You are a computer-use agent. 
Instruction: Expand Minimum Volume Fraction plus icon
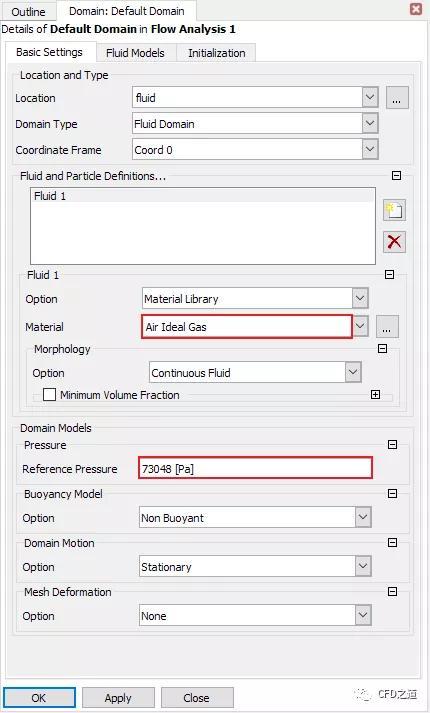point(375,395)
